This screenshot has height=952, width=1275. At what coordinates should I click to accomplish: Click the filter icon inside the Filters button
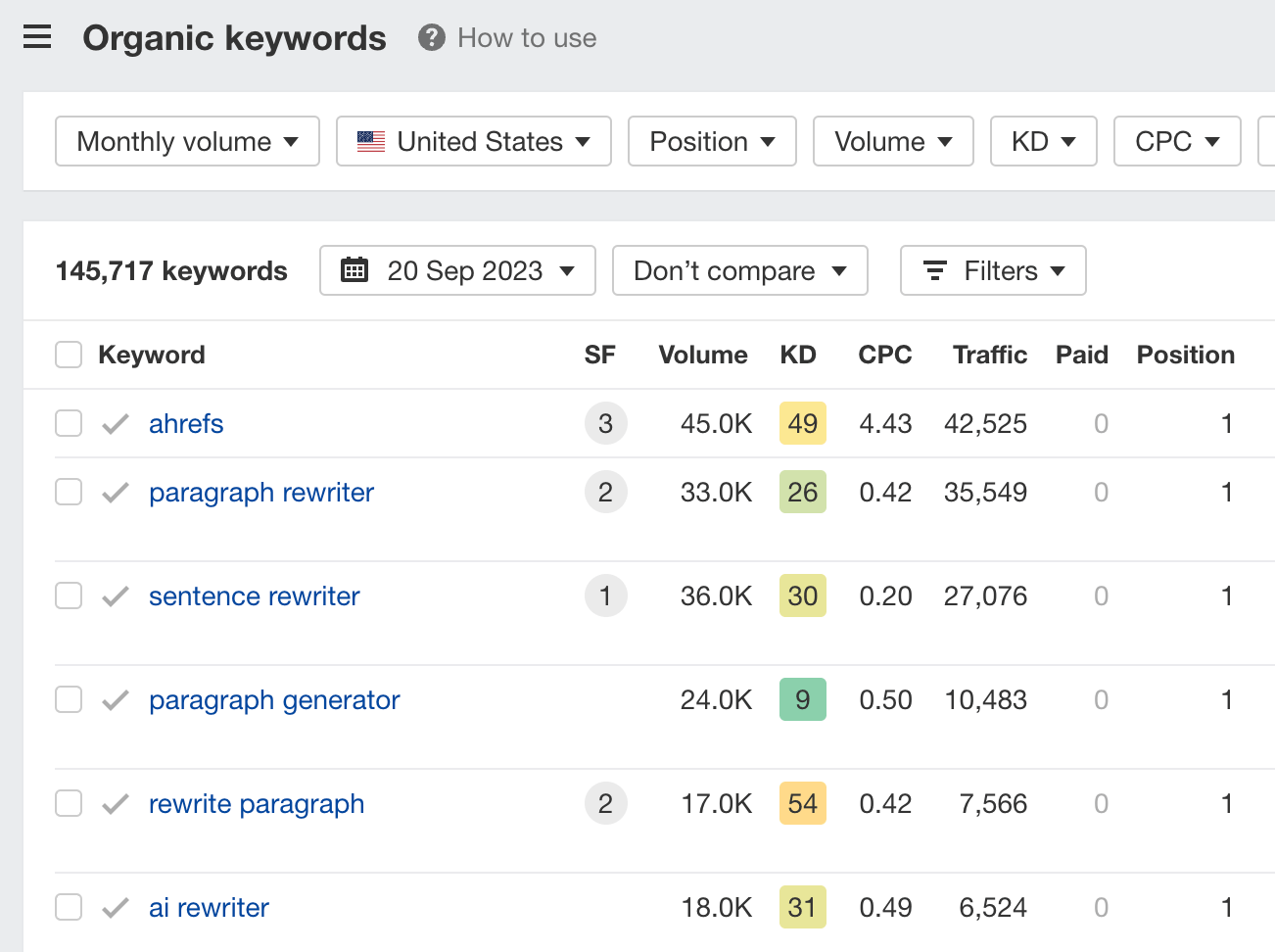pyautogui.click(x=935, y=270)
